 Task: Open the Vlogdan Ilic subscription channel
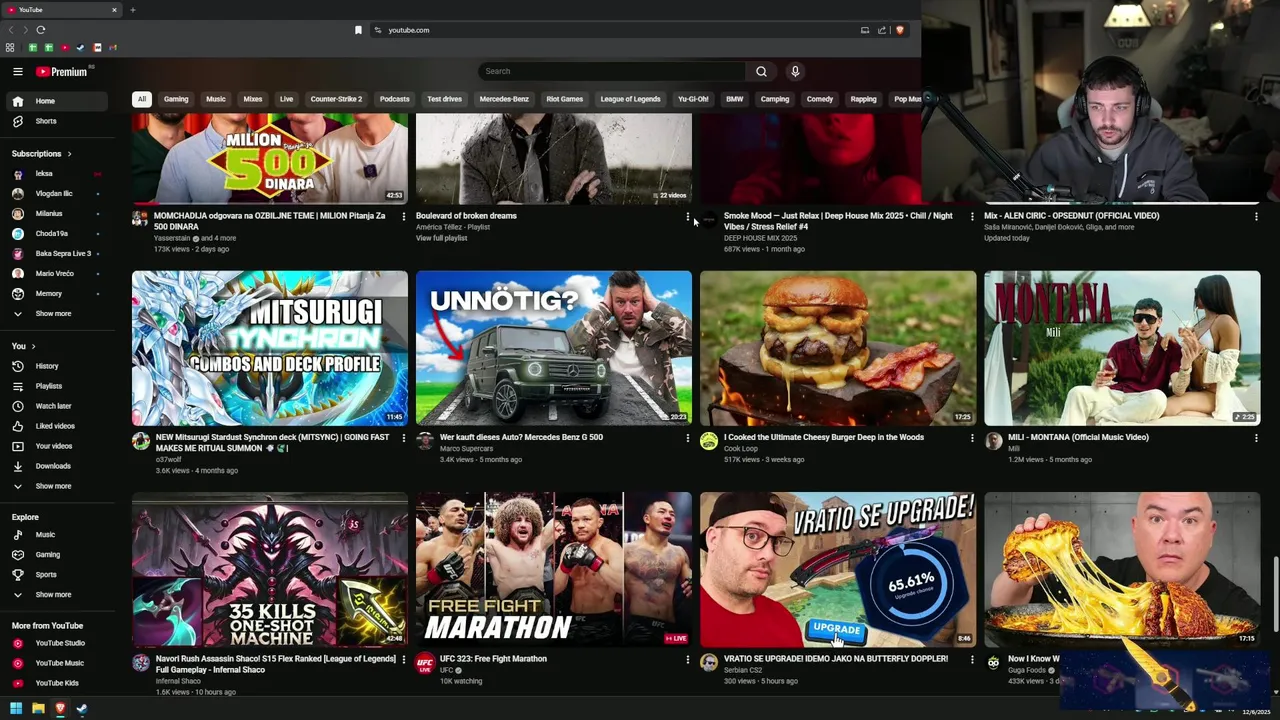coord(56,194)
